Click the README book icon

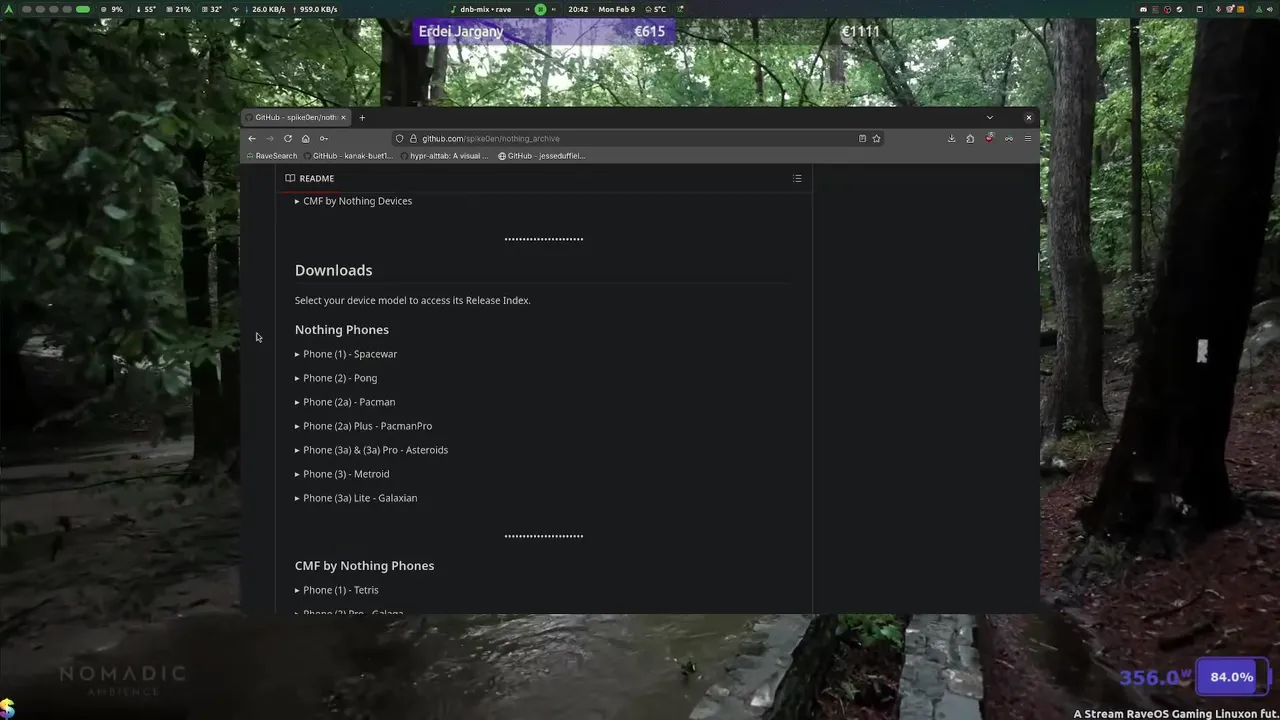[290, 178]
